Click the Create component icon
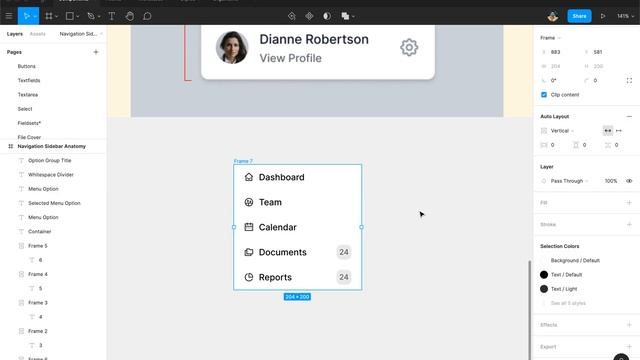Viewport: 640px width, 360px height. [x=309, y=16]
